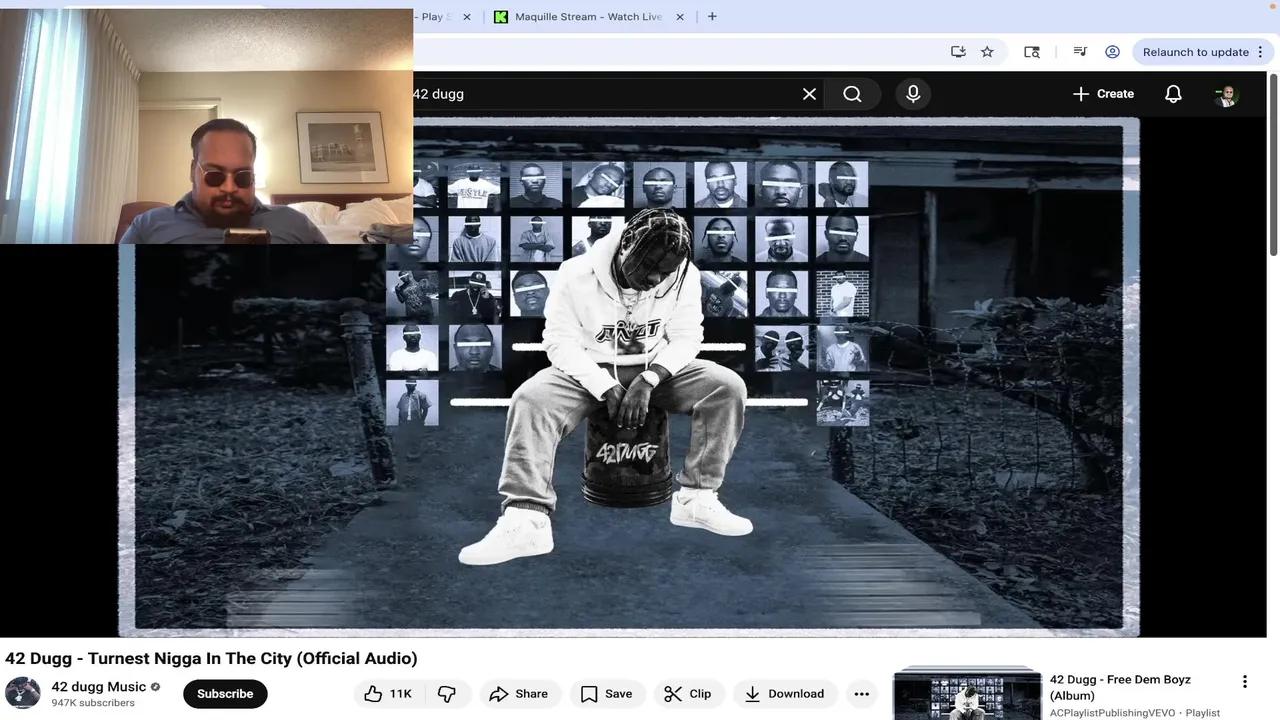Click the 42 dugg Music channel avatar

point(23,693)
